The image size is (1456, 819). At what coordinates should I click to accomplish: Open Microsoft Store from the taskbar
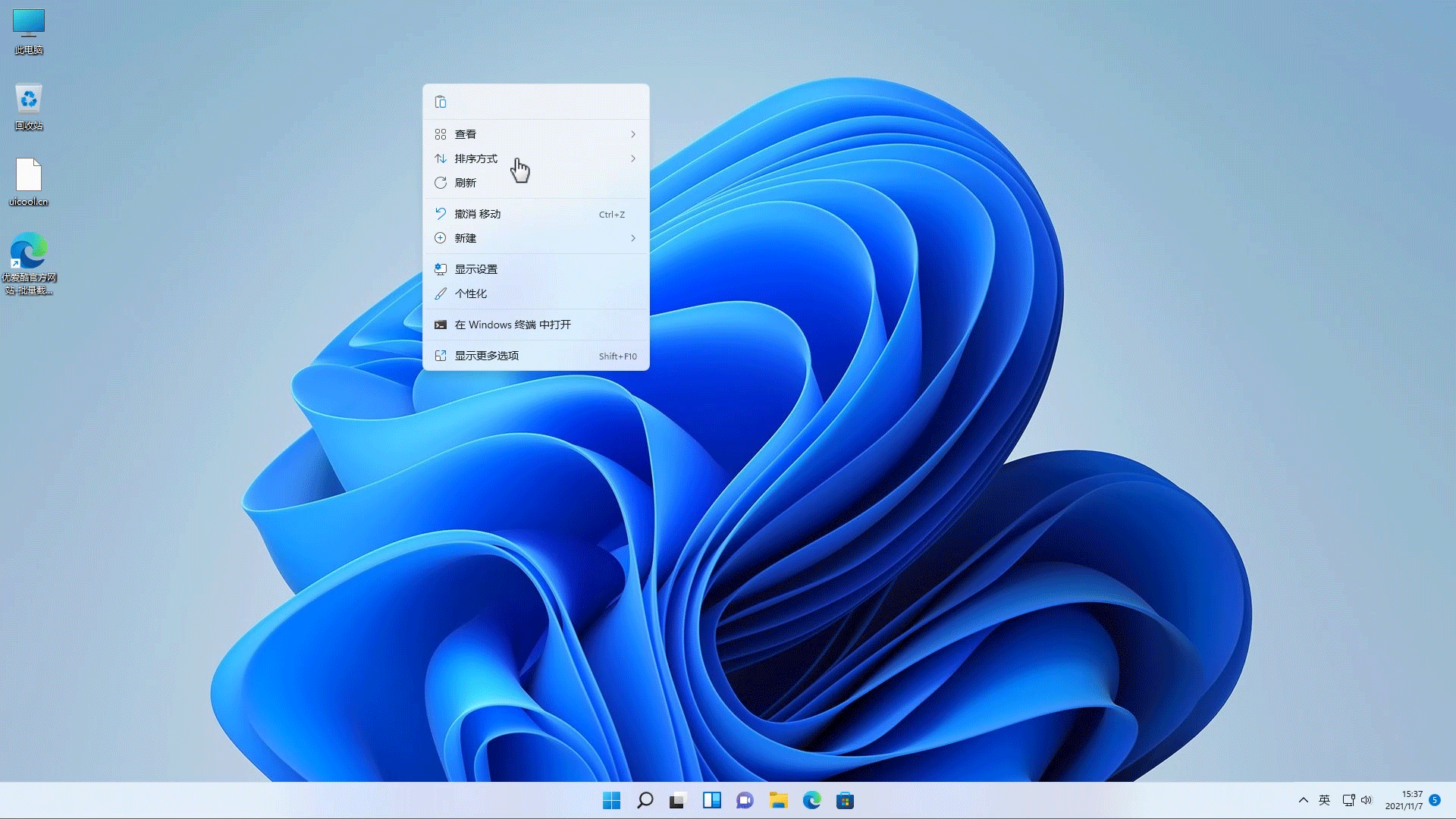845,800
